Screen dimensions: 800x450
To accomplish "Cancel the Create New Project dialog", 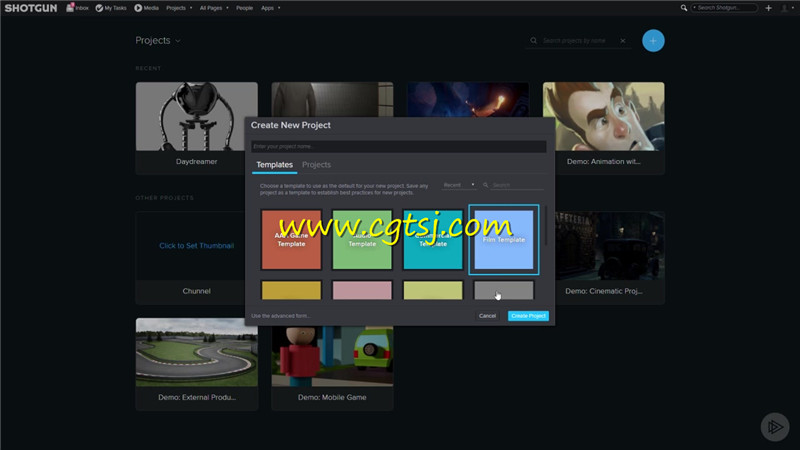I will 487,316.
